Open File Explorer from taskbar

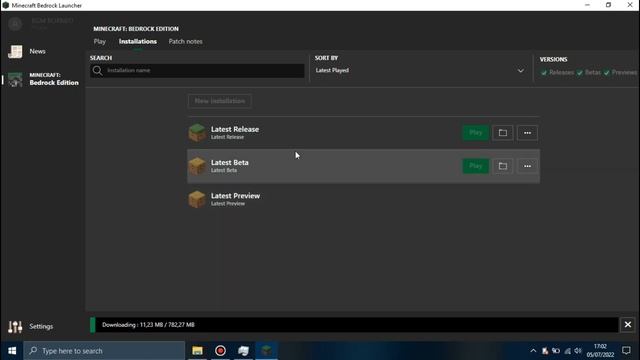198,351
